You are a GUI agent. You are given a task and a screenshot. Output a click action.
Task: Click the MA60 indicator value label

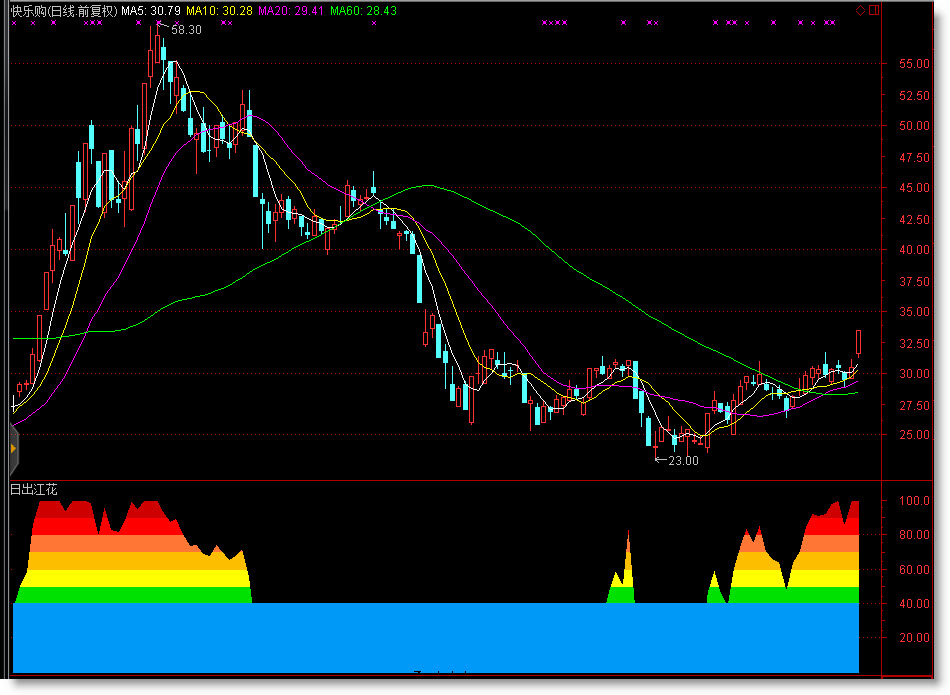[x=363, y=11]
